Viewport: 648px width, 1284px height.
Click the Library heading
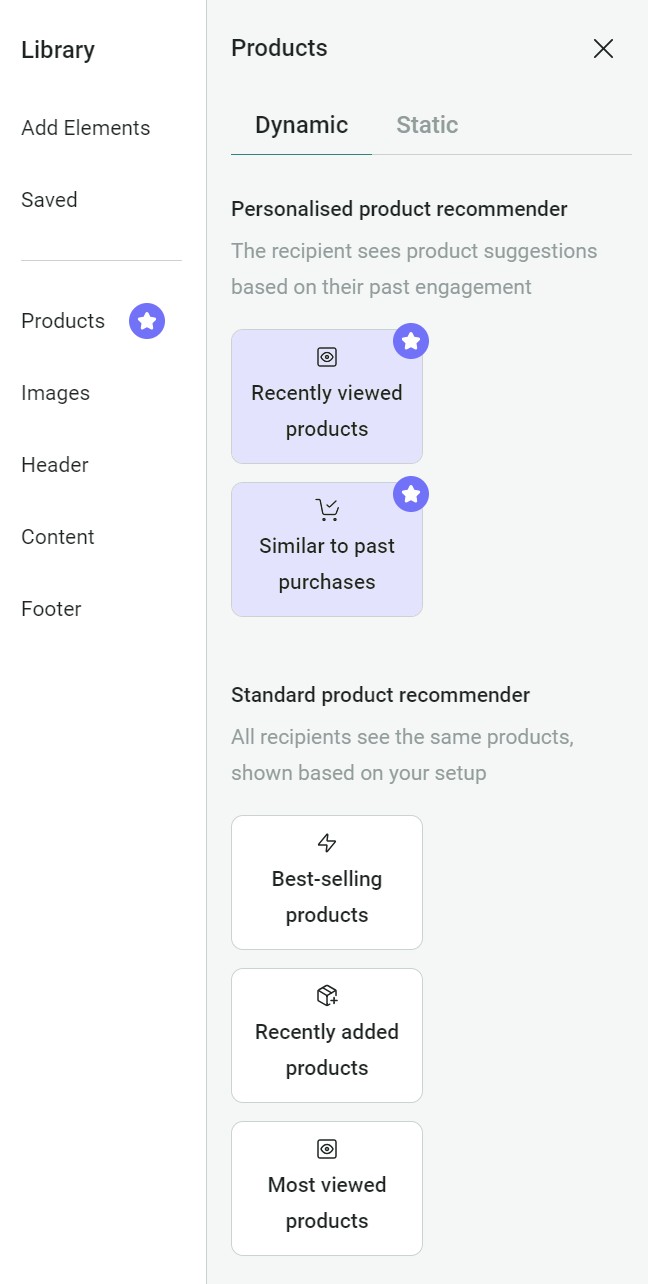(x=58, y=49)
